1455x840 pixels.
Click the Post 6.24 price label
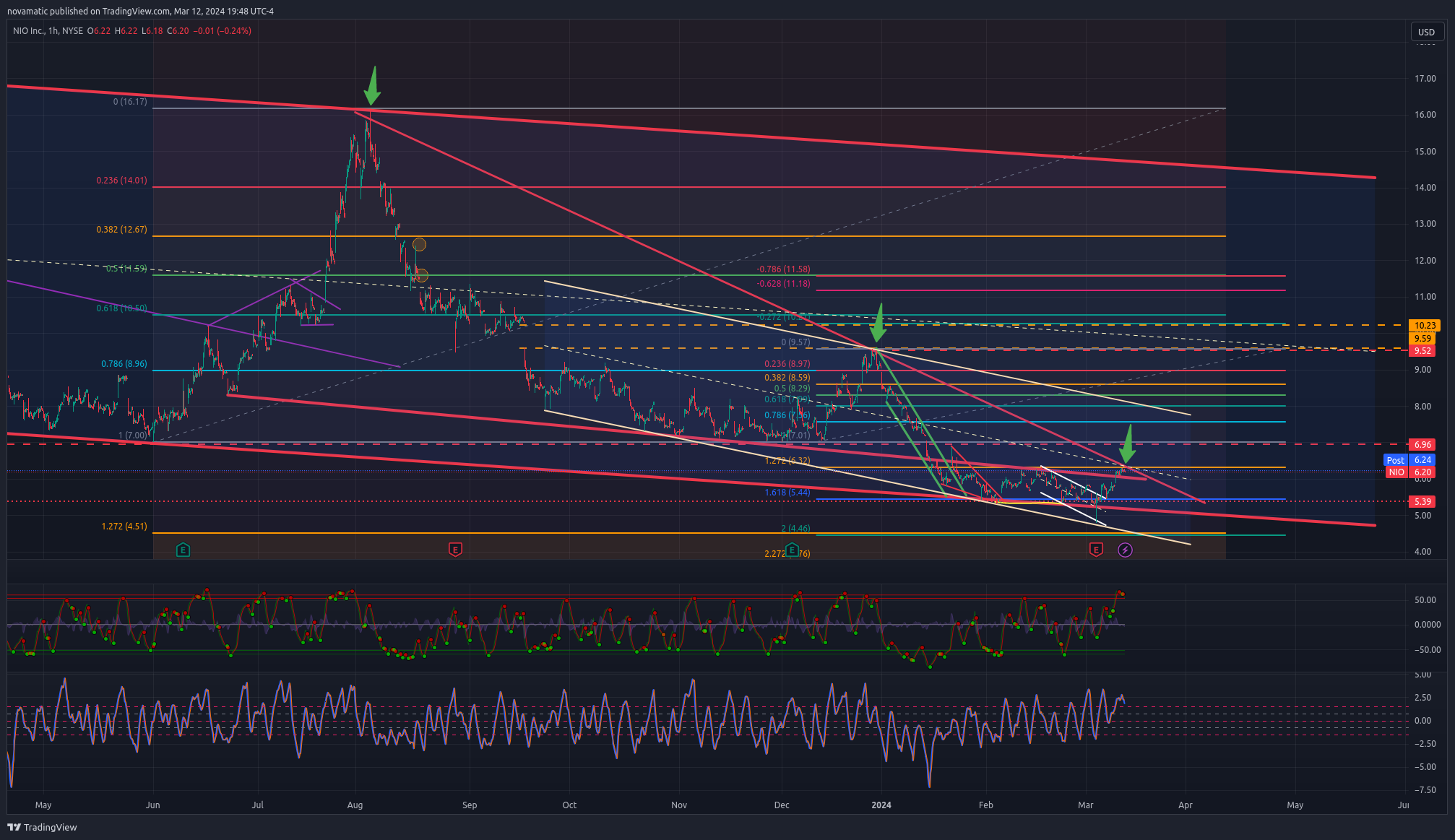[1409, 460]
